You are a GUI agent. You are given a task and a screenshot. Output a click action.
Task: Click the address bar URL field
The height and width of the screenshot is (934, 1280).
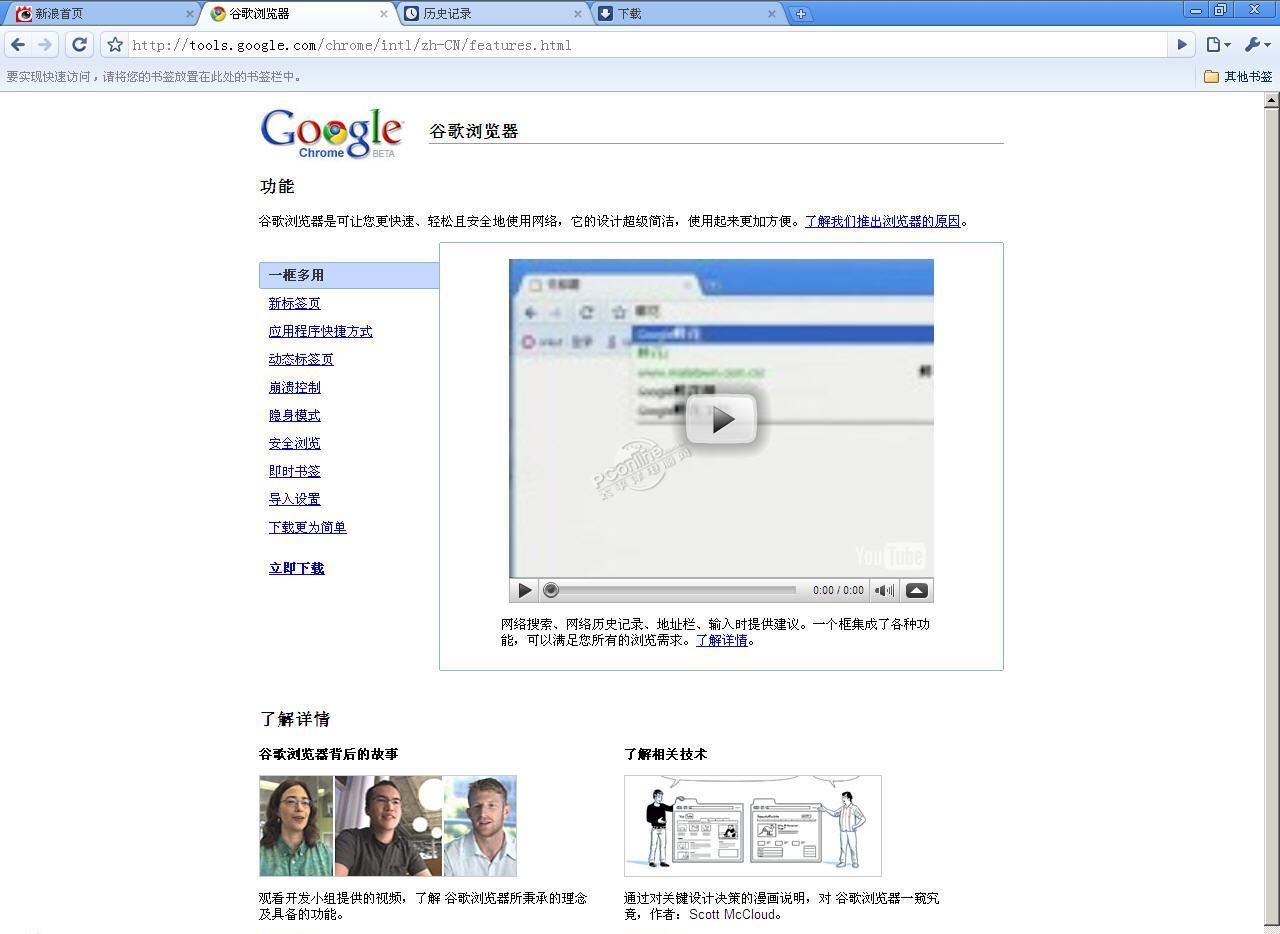click(x=646, y=45)
